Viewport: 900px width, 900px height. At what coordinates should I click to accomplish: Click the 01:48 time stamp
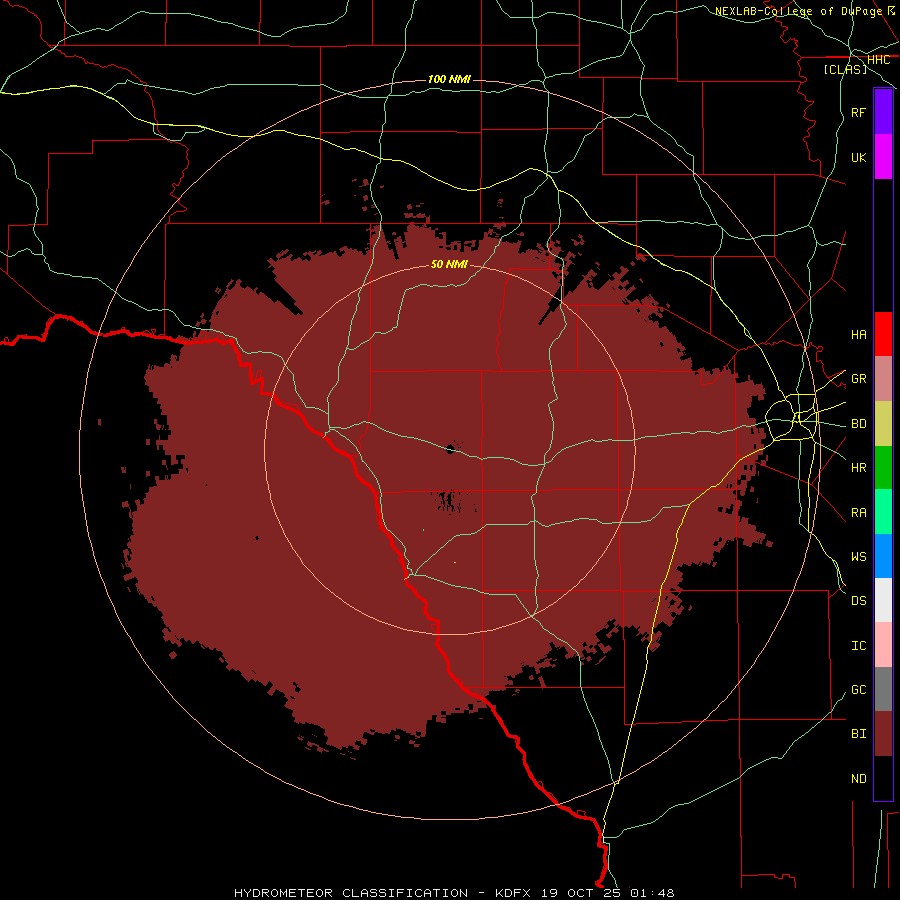click(x=652, y=893)
